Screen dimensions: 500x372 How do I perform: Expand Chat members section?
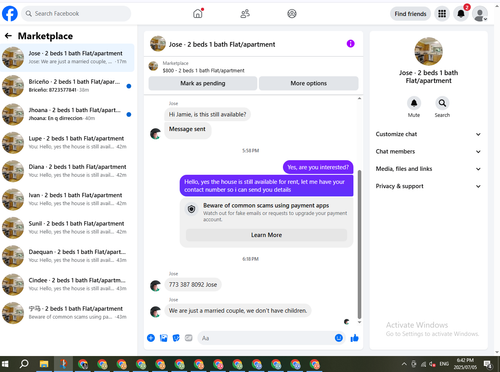pyautogui.click(x=428, y=151)
